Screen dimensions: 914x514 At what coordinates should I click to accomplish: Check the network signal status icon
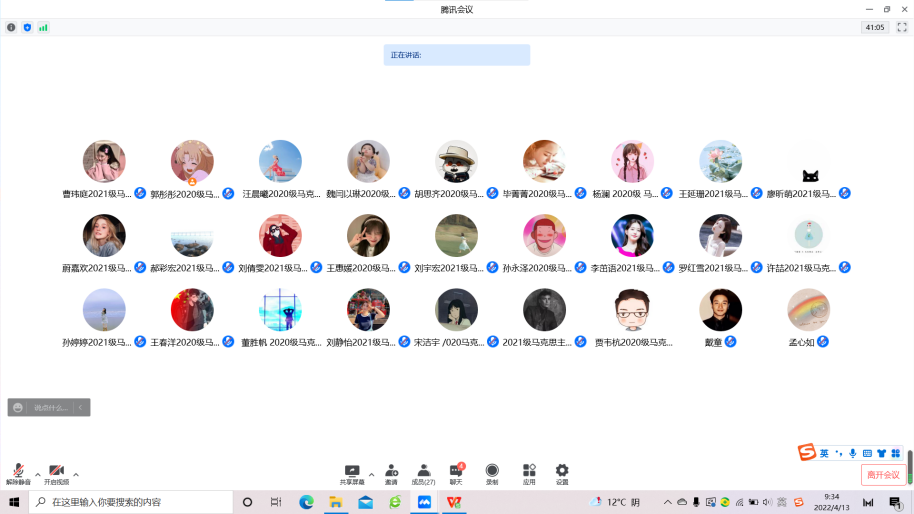43,27
